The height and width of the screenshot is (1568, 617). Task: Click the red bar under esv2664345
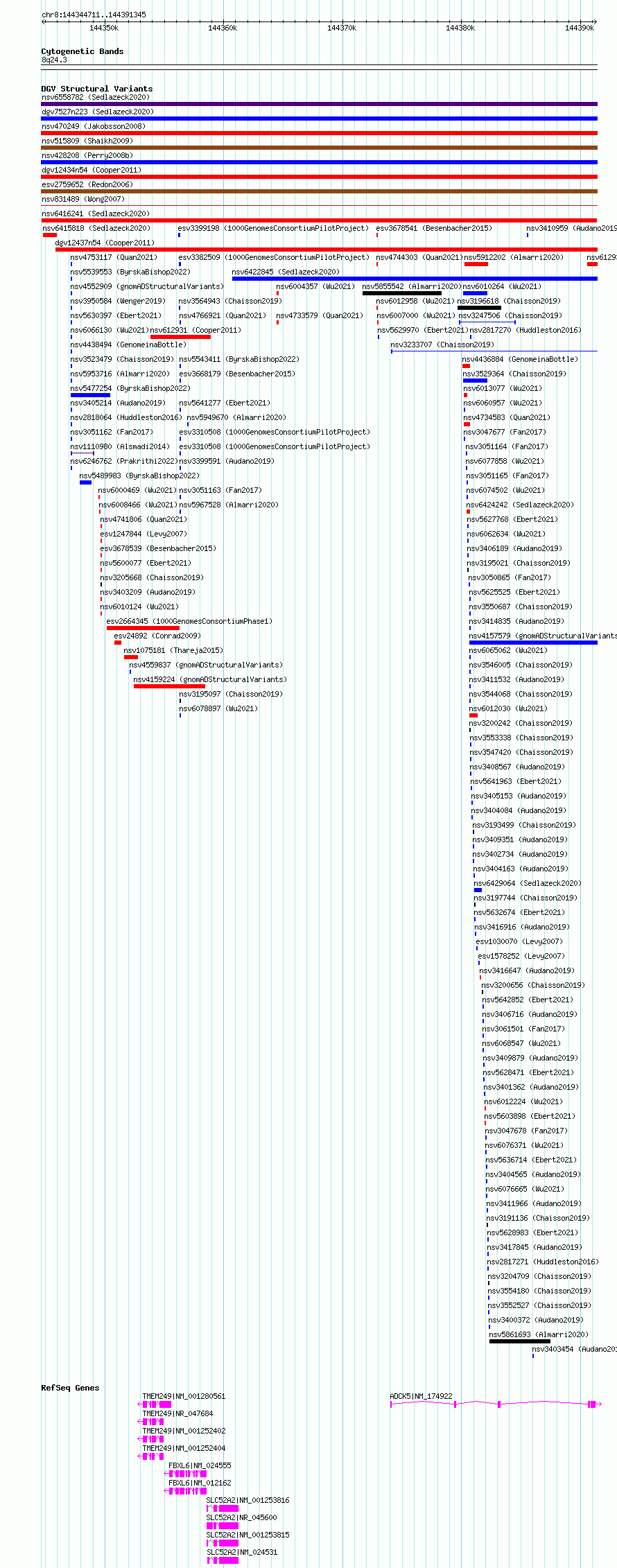[x=143, y=628]
